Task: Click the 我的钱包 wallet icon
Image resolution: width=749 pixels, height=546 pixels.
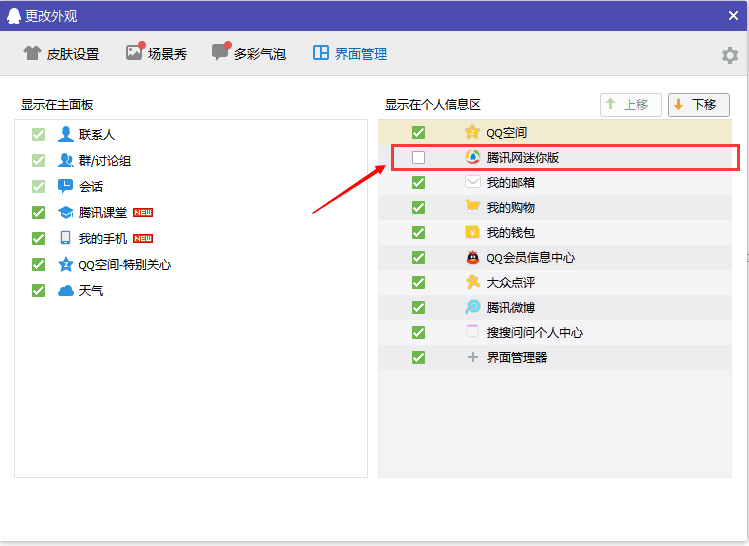Action: 472,232
